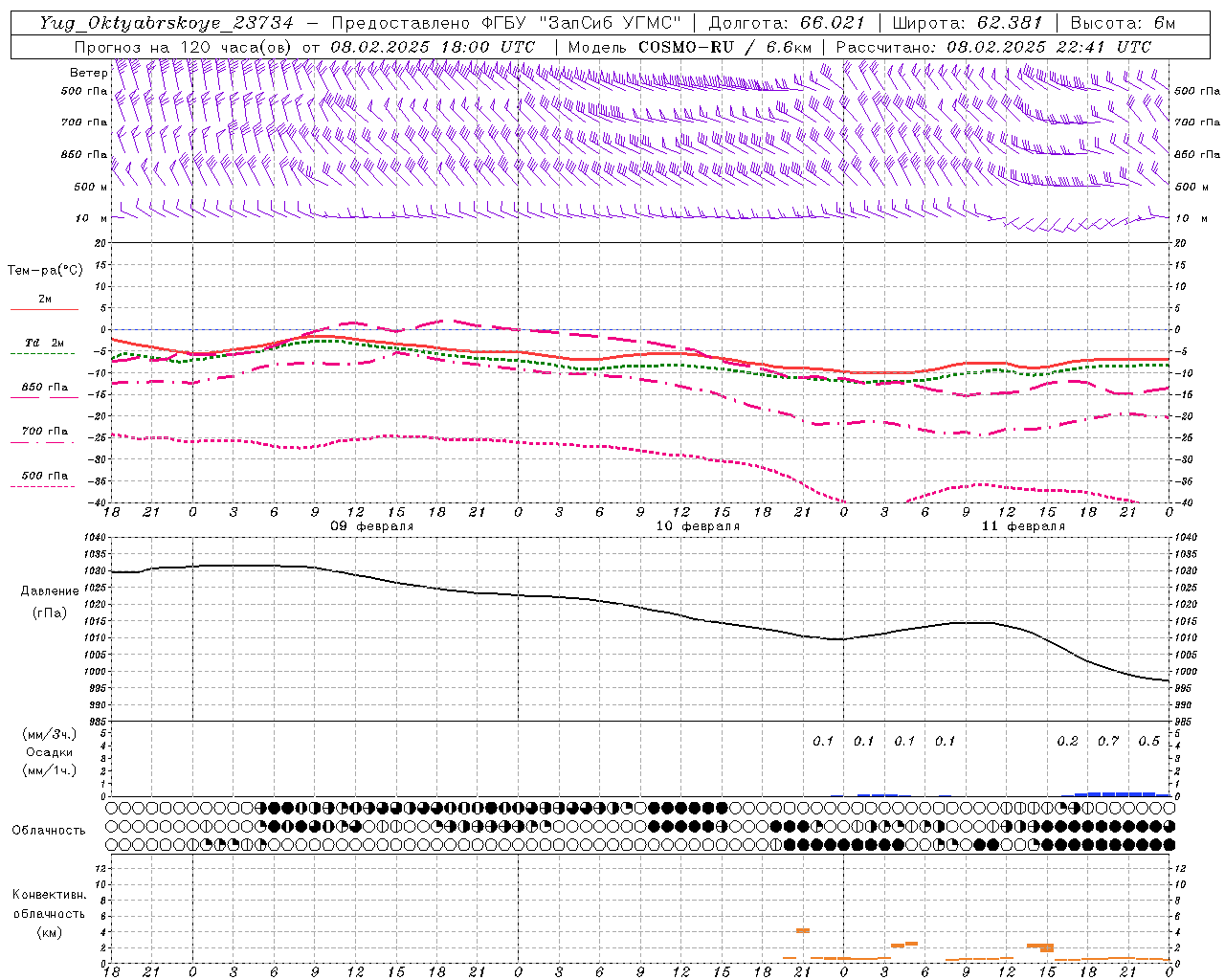Click the 11 февраля date label
Viewport: 1225px width, 980px height.
click(1023, 526)
